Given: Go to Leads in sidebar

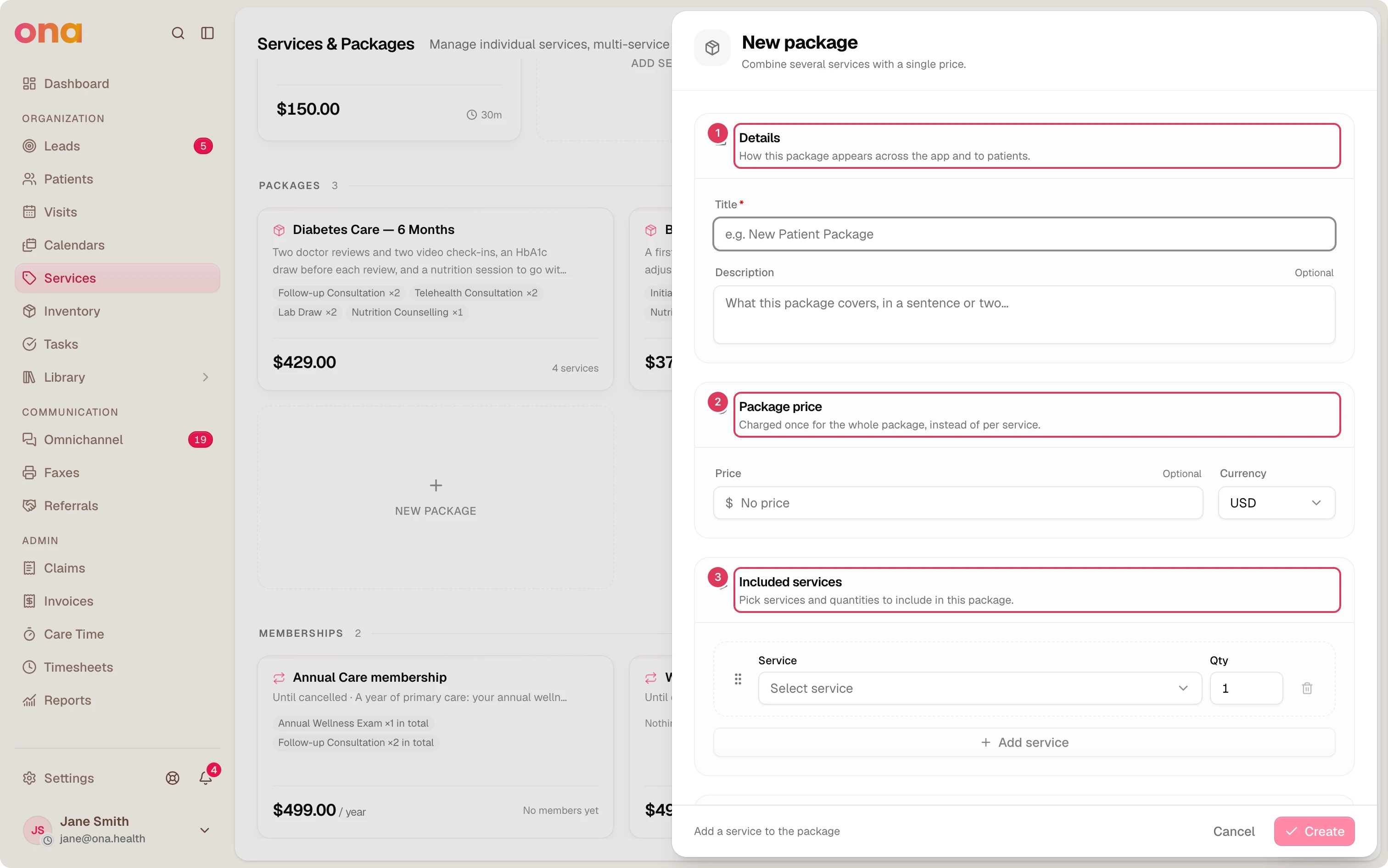Looking at the screenshot, I should 117,146.
